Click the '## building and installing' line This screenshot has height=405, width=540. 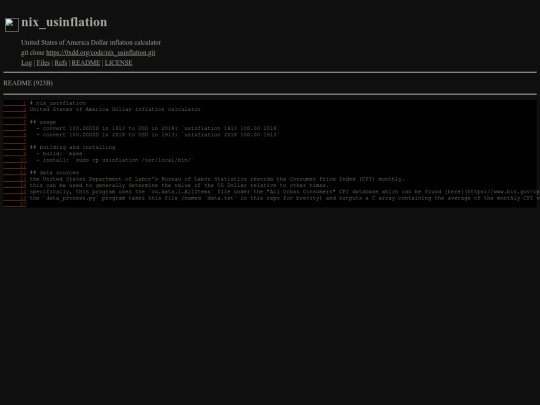pyautogui.click(x=72, y=147)
